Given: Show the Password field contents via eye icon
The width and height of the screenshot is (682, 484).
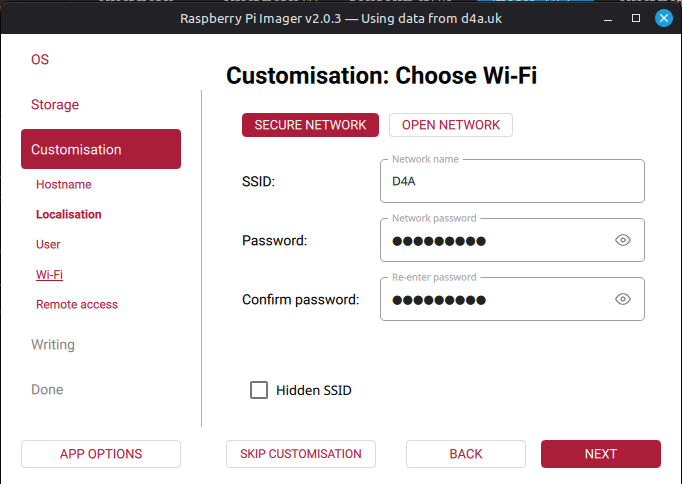Looking at the screenshot, I should pos(623,240).
